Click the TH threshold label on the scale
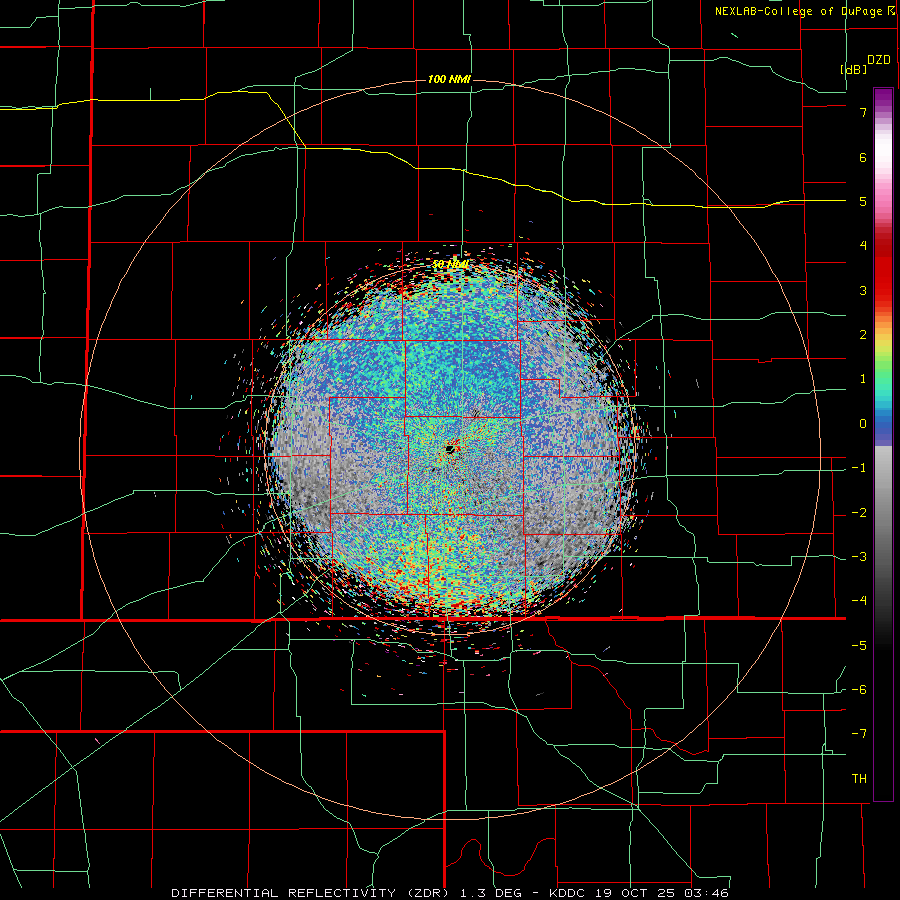The image size is (900, 900). pos(859,779)
